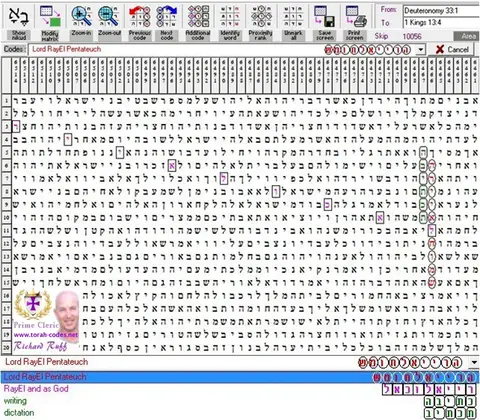
Task: Activate the Identify word tool
Action: point(230,16)
